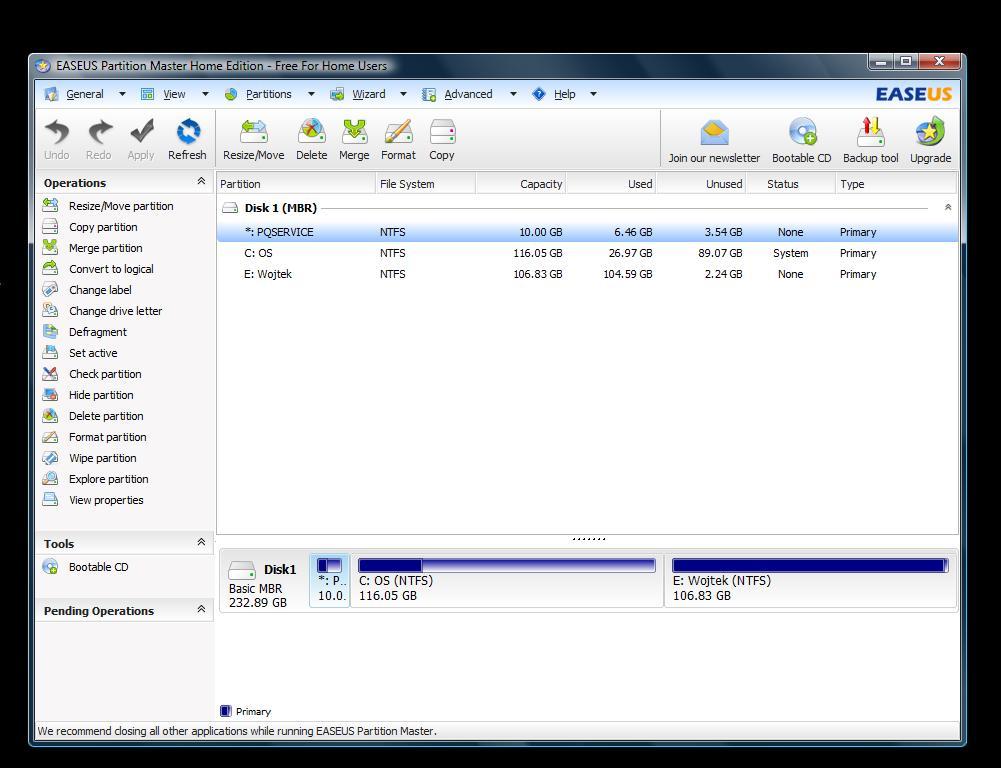The width and height of the screenshot is (1001, 768).
Task: Select the Merge toolbar icon
Action: pyautogui.click(x=354, y=139)
